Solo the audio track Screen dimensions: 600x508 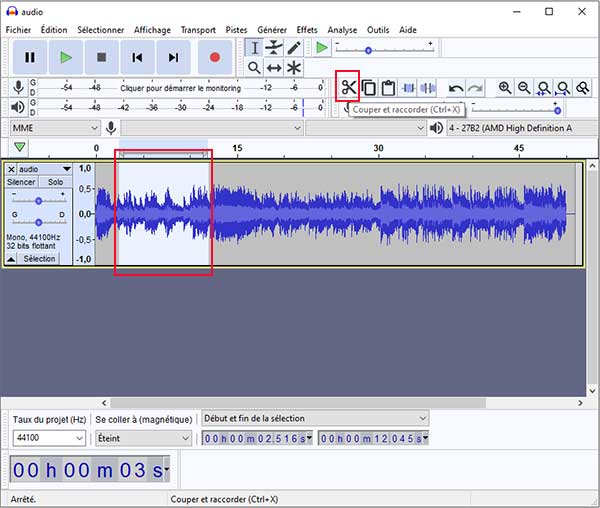point(55,182)
